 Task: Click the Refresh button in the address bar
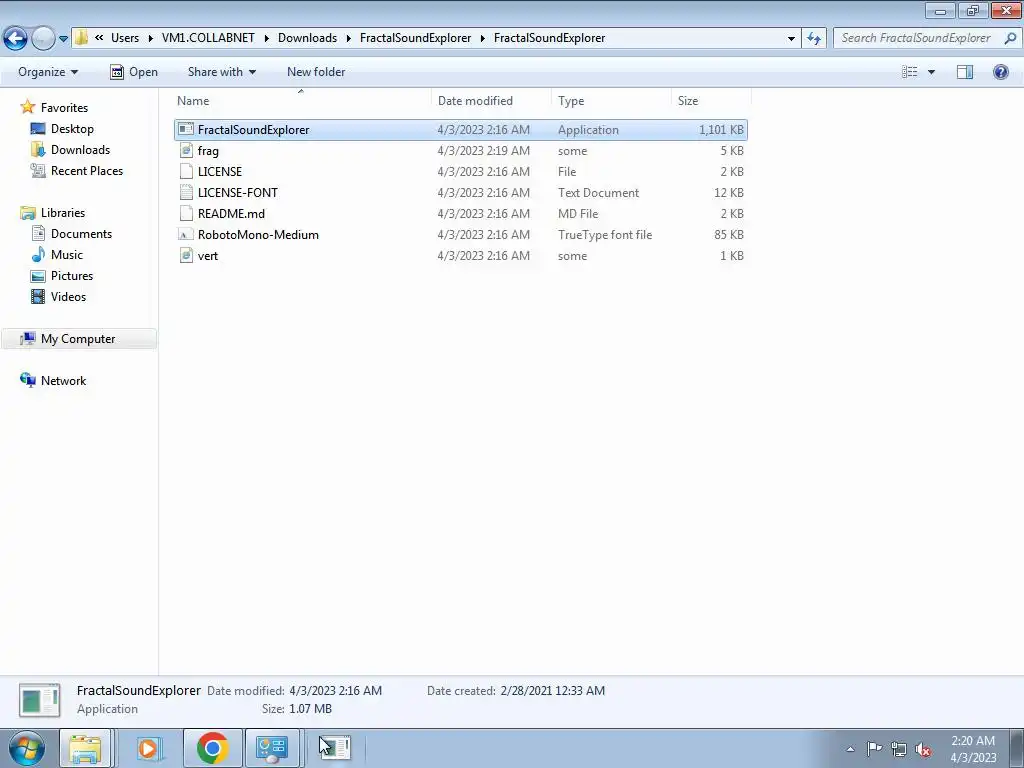pyautogui.click(x=814, y=38)
